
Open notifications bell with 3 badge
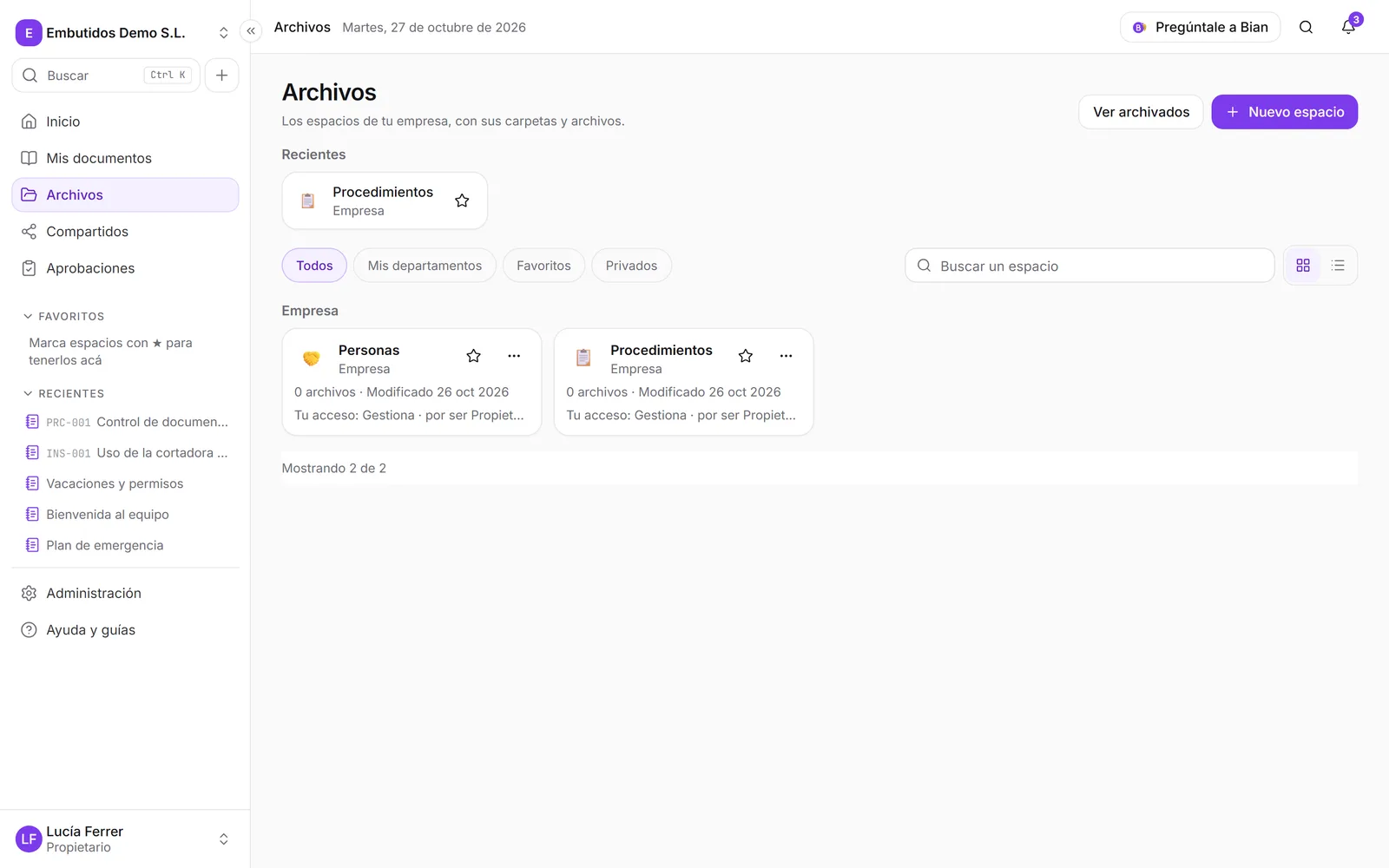coord(1348,27)
